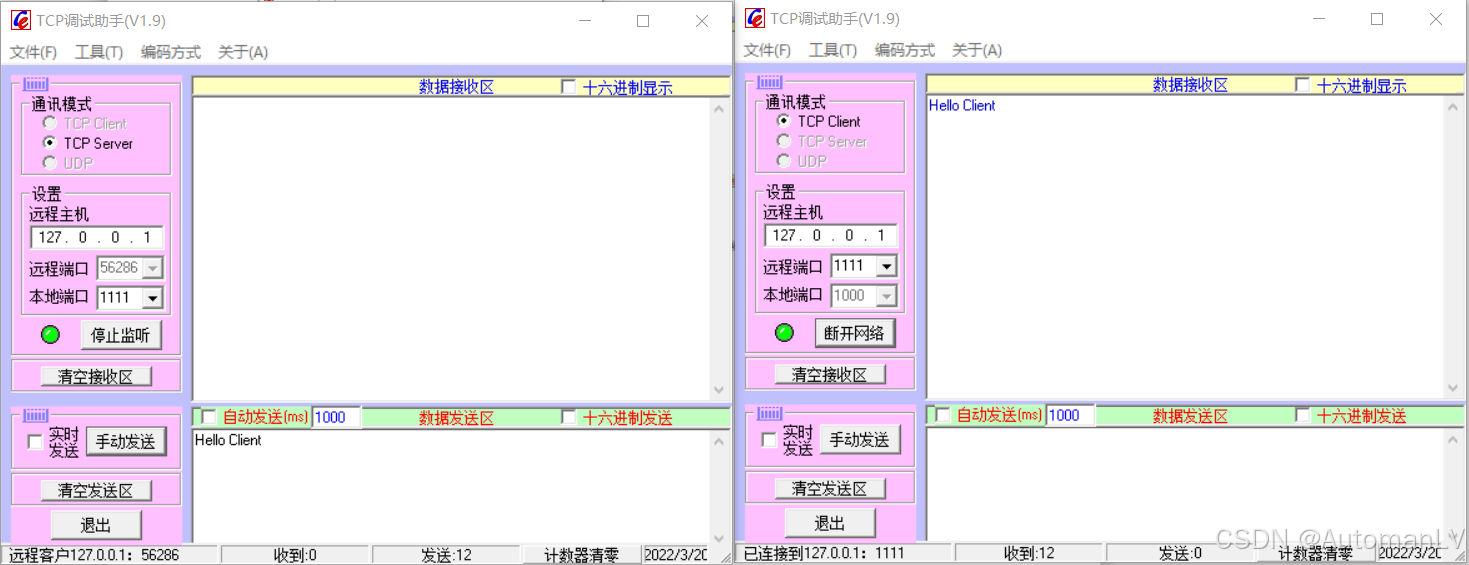Open 远程端口 1111 dropdown in right window

(886, 266)
